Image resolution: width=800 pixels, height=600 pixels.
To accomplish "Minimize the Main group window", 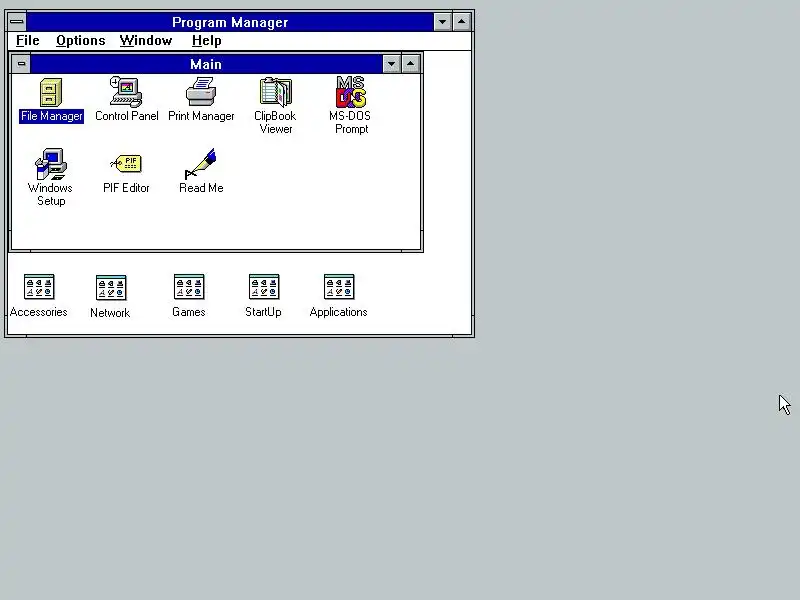I will (x=391, y=64).
